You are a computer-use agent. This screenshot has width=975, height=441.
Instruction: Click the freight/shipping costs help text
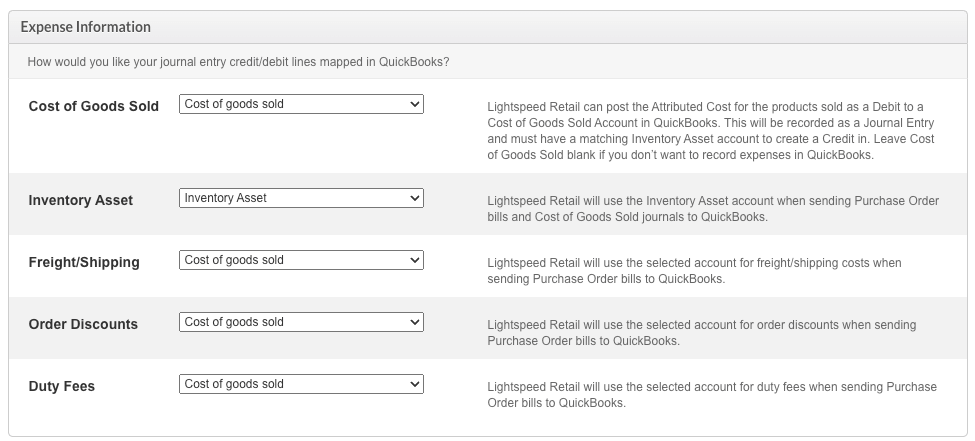pyautogui.click(x=694, y=270)
